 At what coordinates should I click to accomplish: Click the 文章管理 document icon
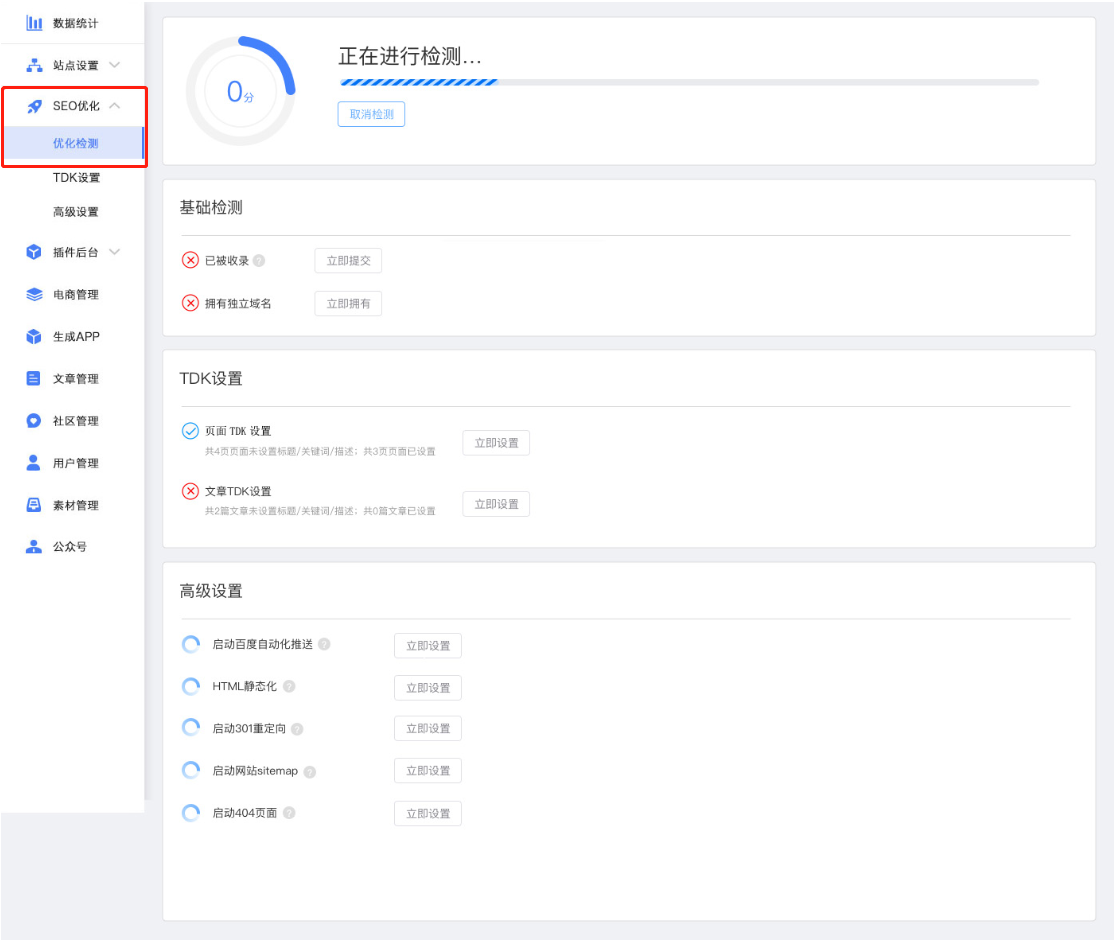pos(34,379)
